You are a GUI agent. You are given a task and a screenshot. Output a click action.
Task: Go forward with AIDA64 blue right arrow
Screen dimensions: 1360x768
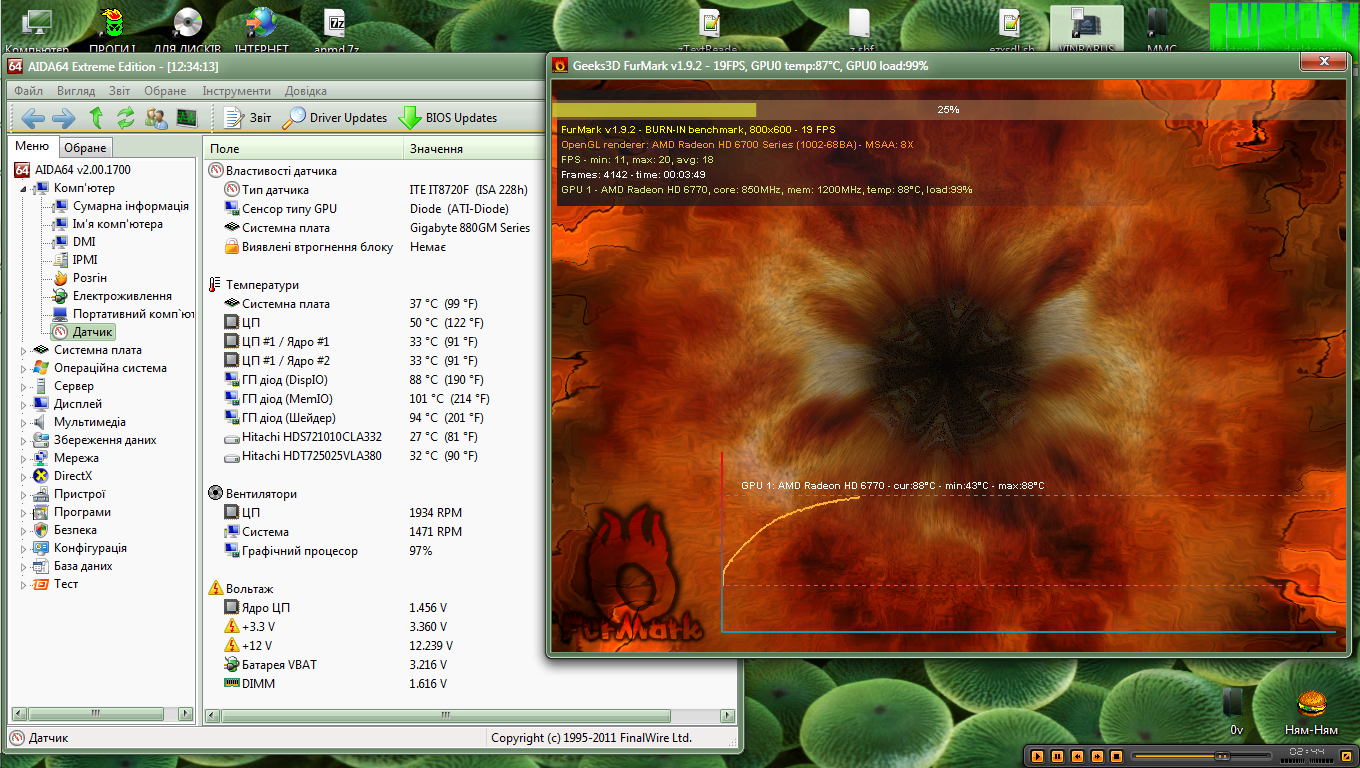click(64, 118)
